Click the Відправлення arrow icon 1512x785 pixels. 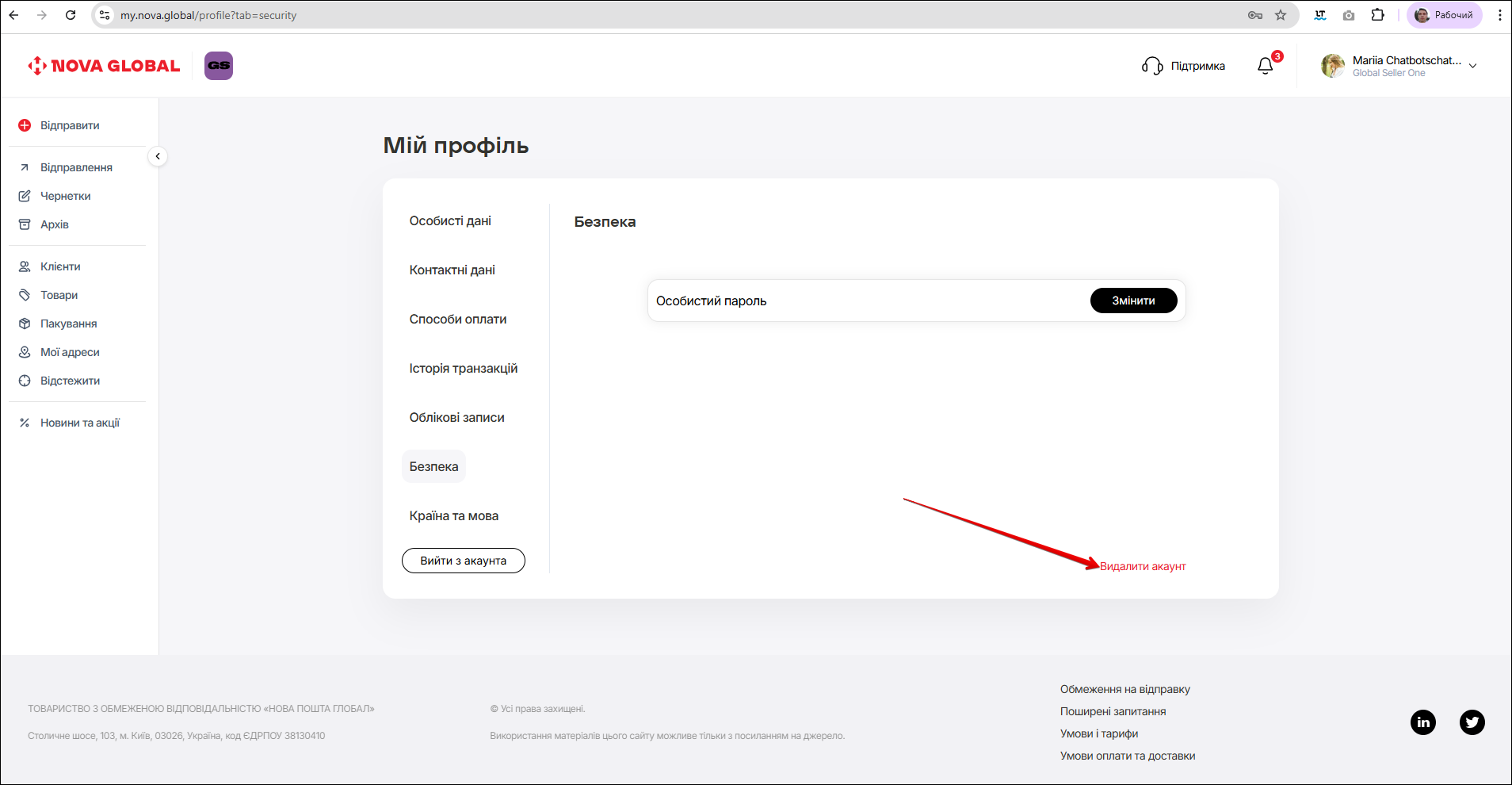tap(25, 167)
